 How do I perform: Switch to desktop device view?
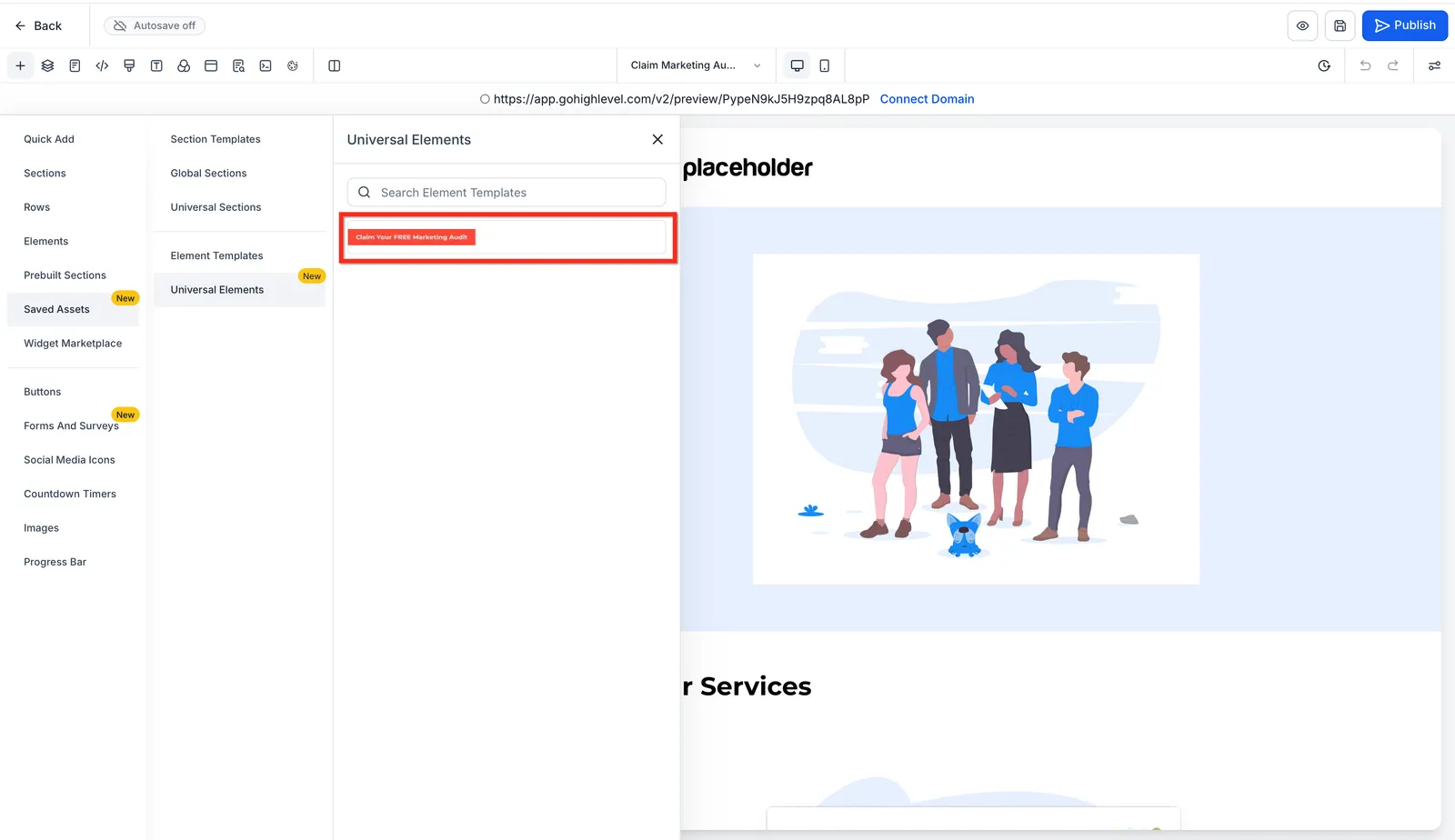[797, 65]
